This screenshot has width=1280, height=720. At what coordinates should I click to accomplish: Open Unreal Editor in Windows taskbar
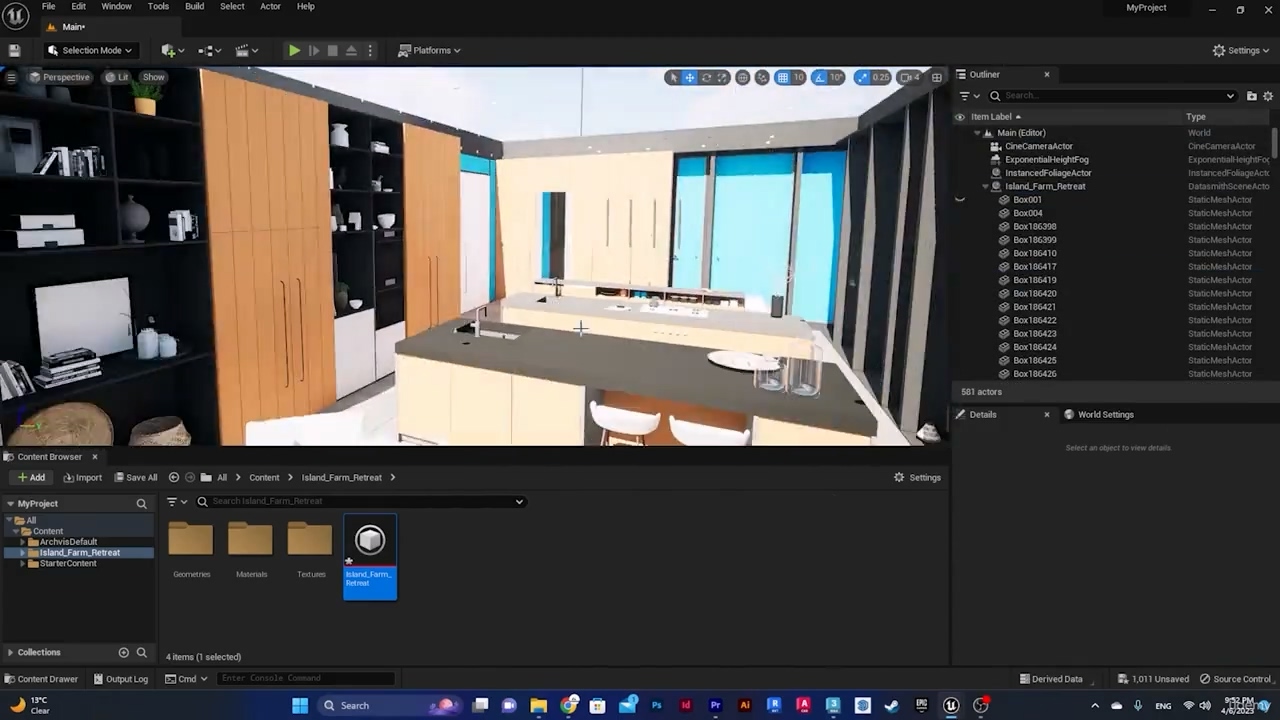click(951, 705)
